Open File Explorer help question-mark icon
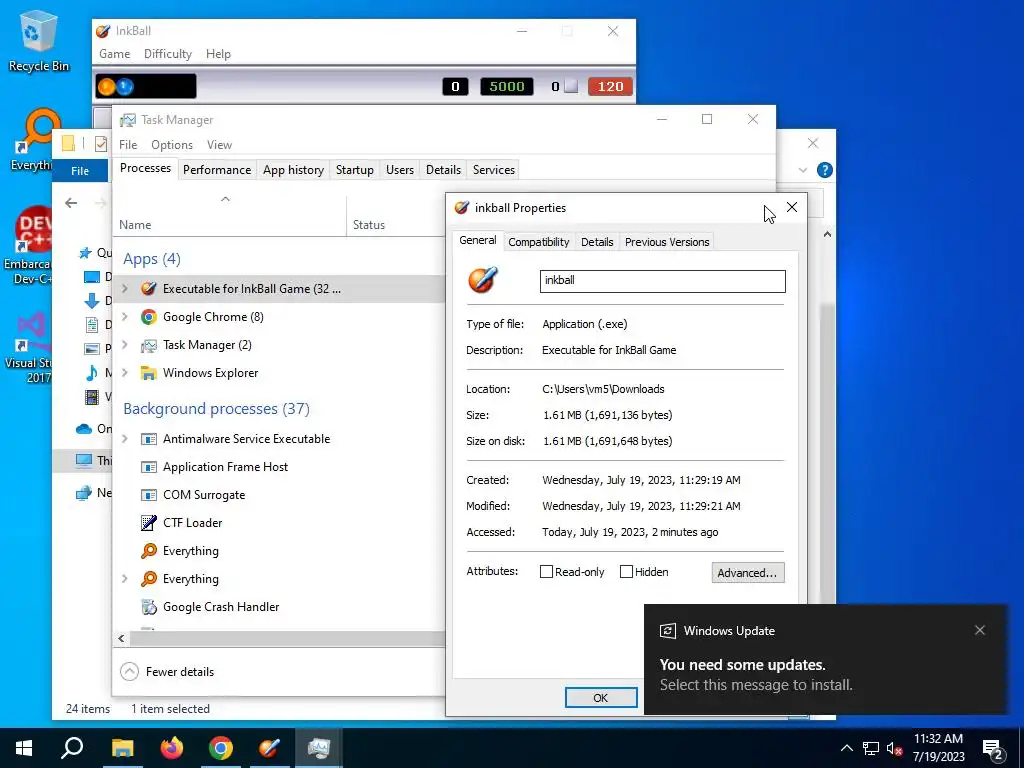 tap(825, 170)
